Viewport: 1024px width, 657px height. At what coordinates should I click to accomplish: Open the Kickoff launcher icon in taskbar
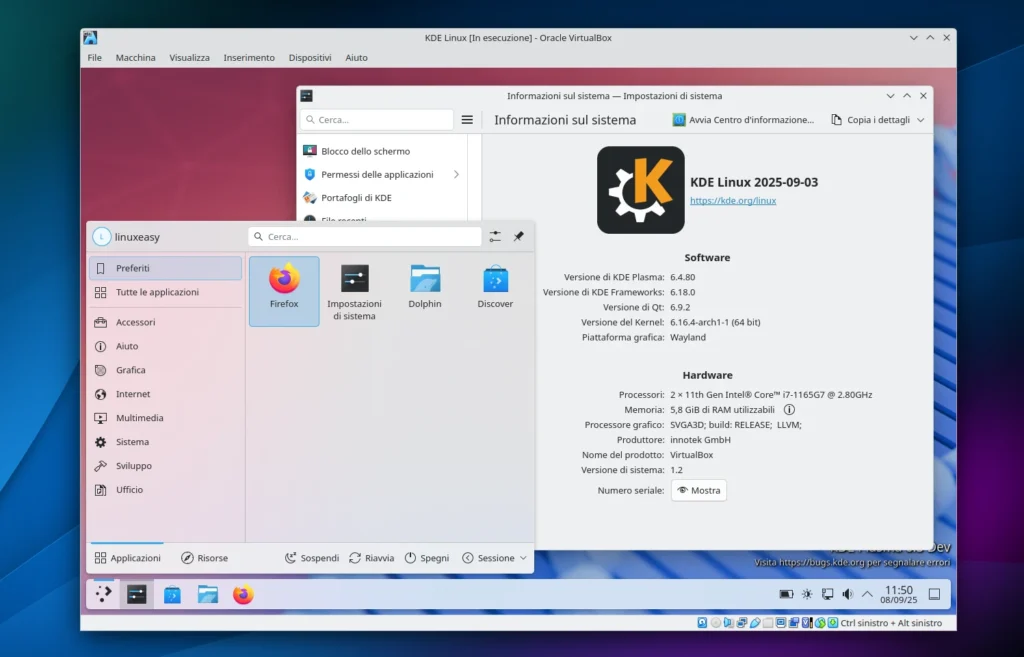click(103, 593)
